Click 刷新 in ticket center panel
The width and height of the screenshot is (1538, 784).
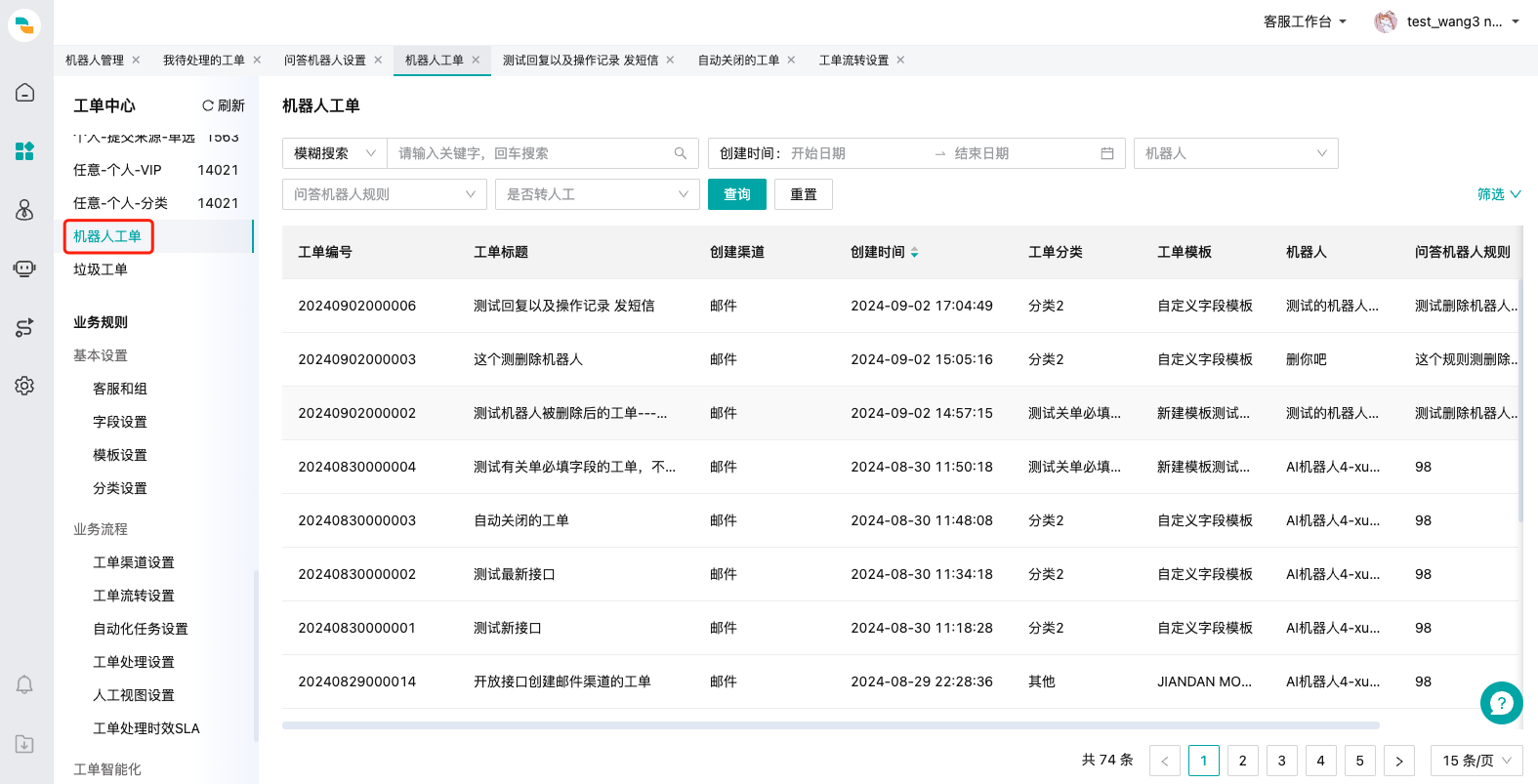coord(224,105)
